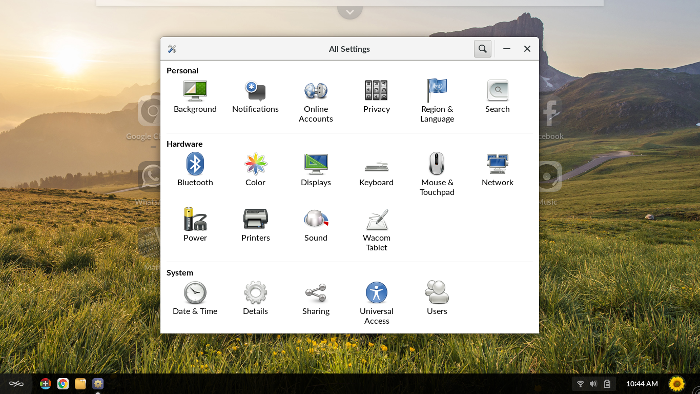Open the Users panel
Image resolution: width=700 pixels, height=394 pixels.
437,298
